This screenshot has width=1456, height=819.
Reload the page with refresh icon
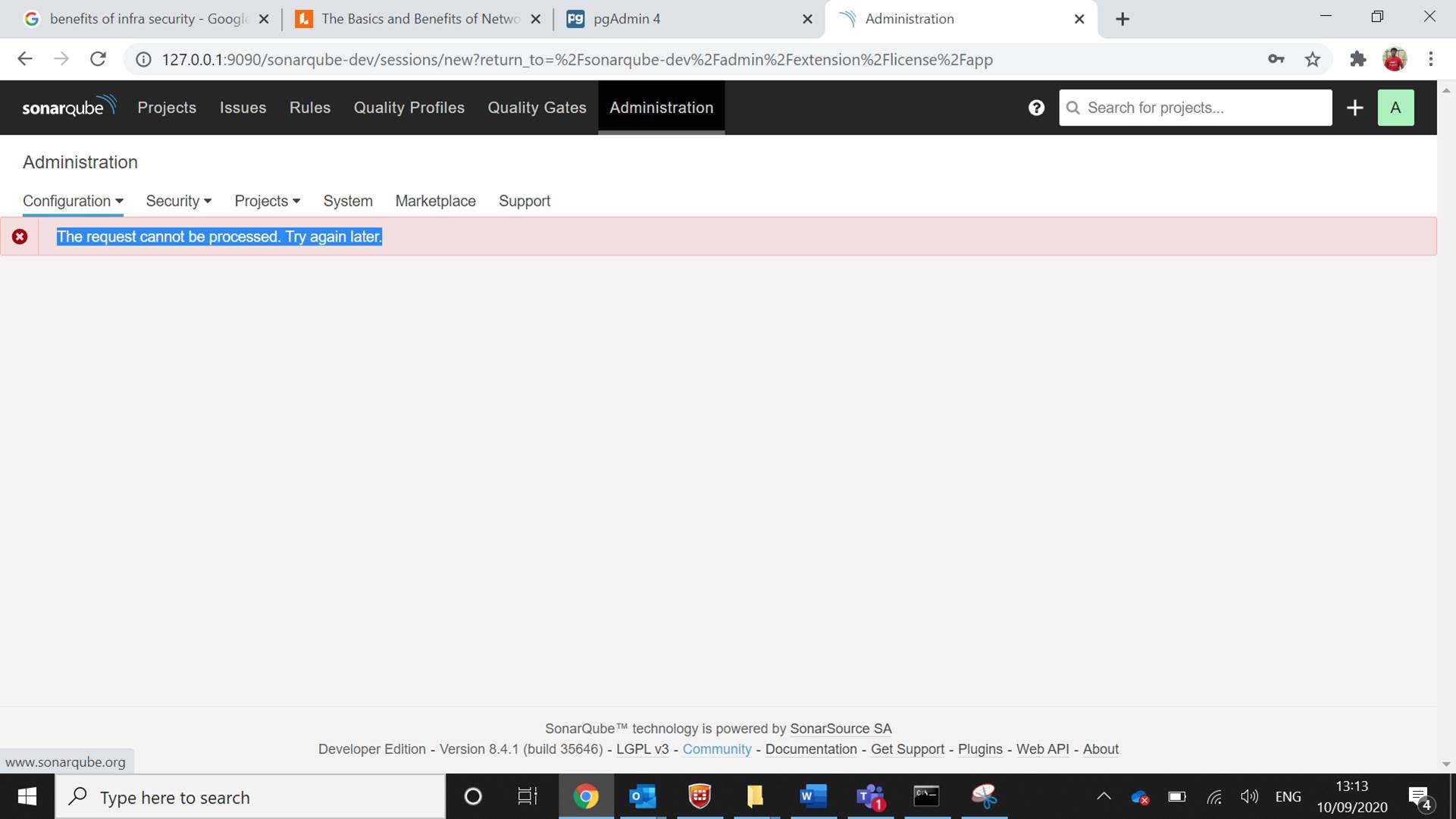[x=98, y=59]
